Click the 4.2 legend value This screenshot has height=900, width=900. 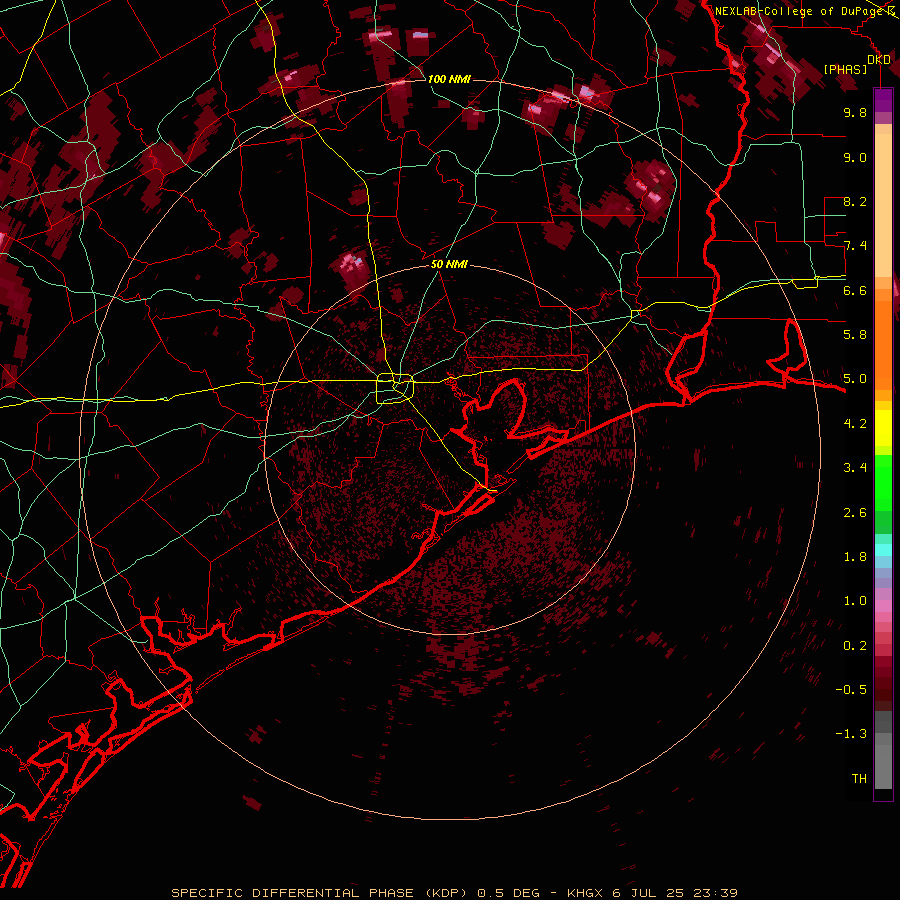tap(855, 424)
